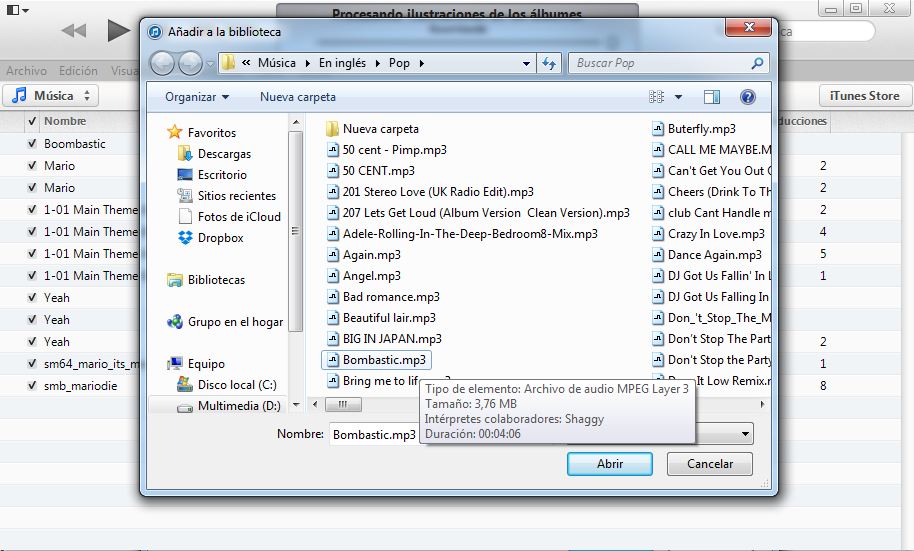The height and width of the screenshot is (551, 914).
Task: Toggle the checkbox in the first Yeah row
Action: [x=32, y=297]
